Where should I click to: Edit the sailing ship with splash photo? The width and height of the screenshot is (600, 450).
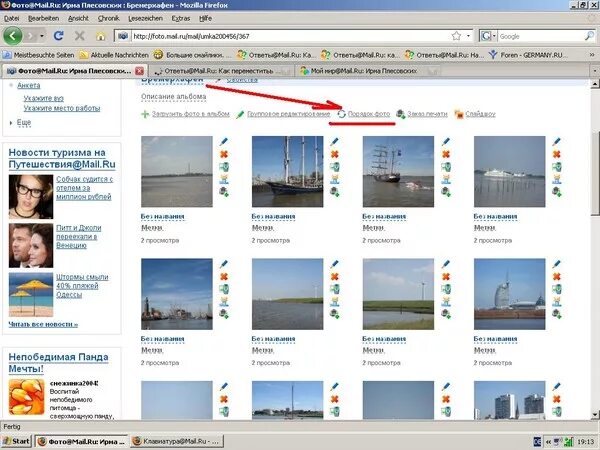[x=445, y=142]
